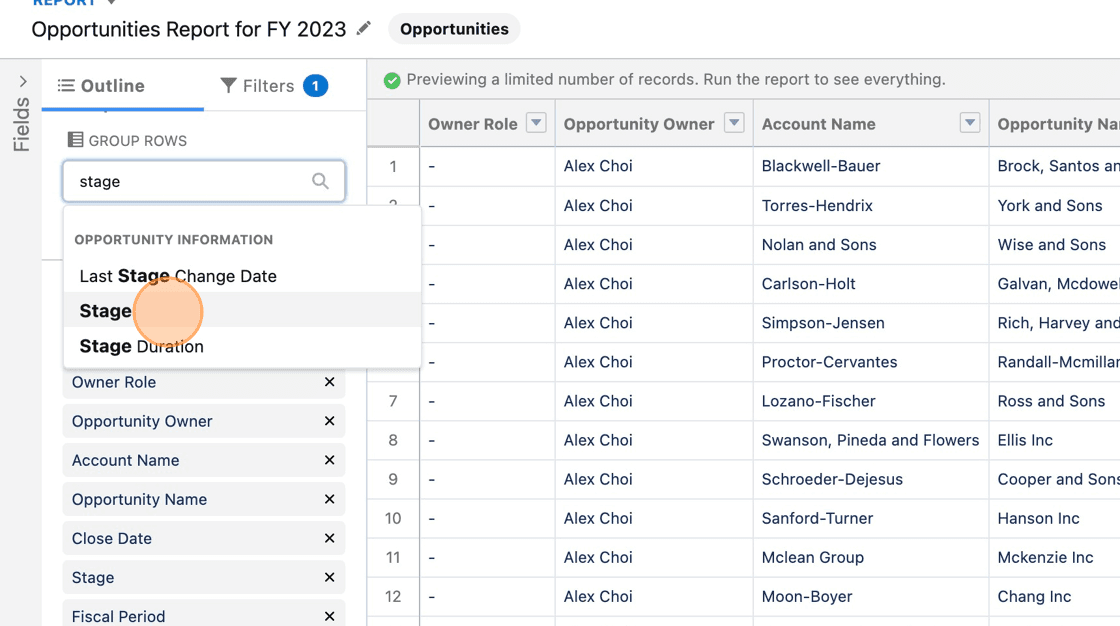Switch to the Filters tab
This screenshot has height=626, width=1120.
[x=274, y=86]
